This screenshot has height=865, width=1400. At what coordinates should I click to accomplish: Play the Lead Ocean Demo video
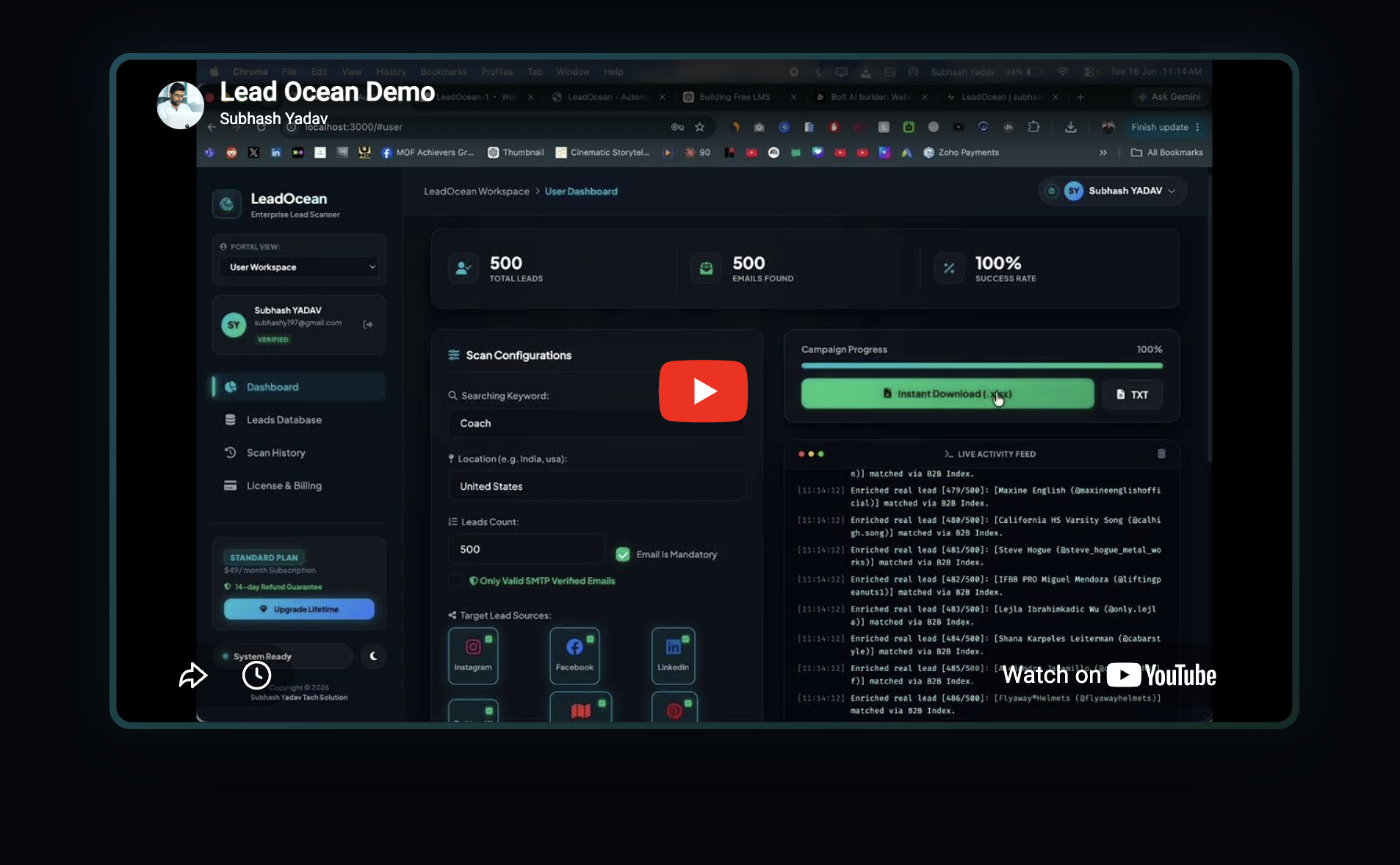(x=703, y=391)
